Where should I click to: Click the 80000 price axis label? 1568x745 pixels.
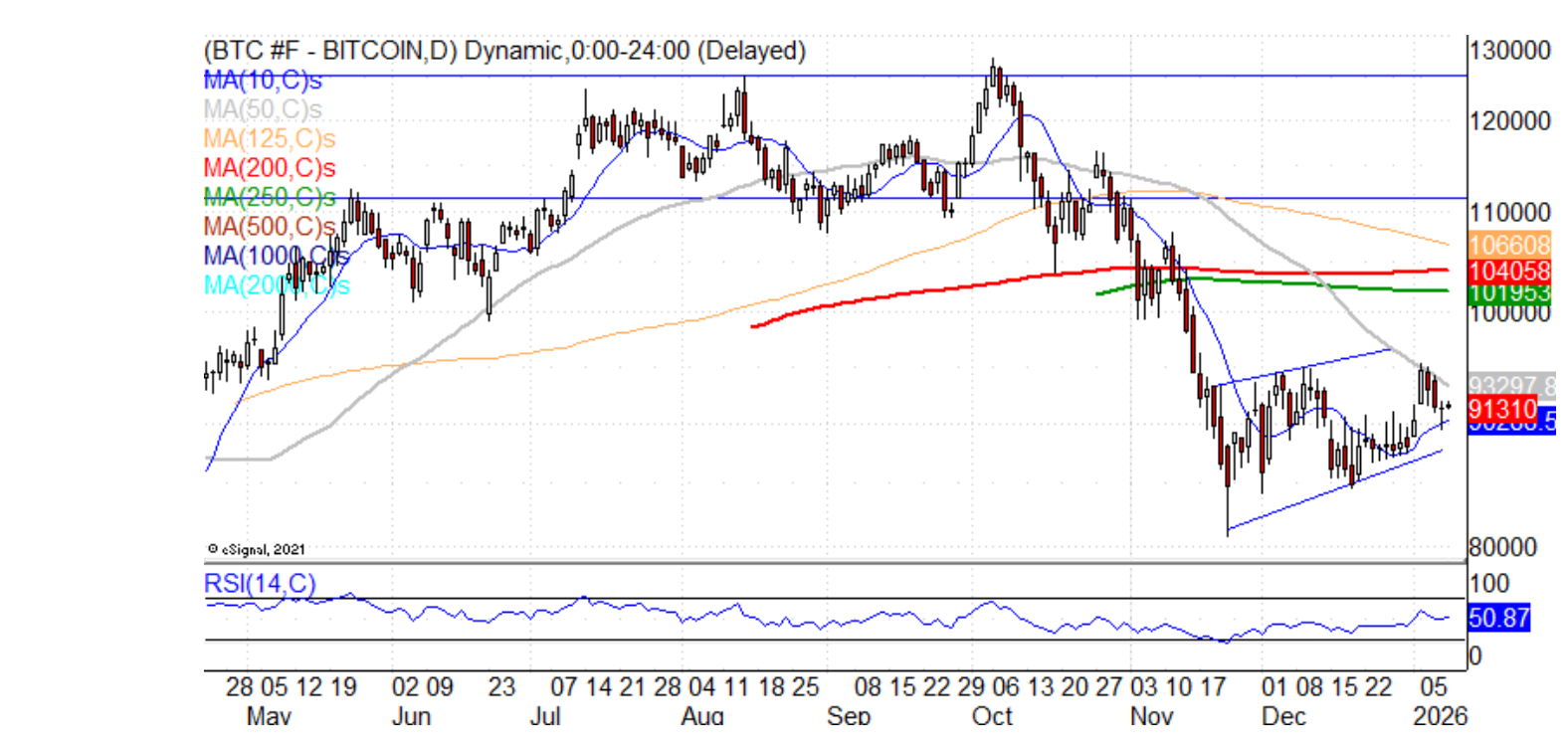(1502, 547)
